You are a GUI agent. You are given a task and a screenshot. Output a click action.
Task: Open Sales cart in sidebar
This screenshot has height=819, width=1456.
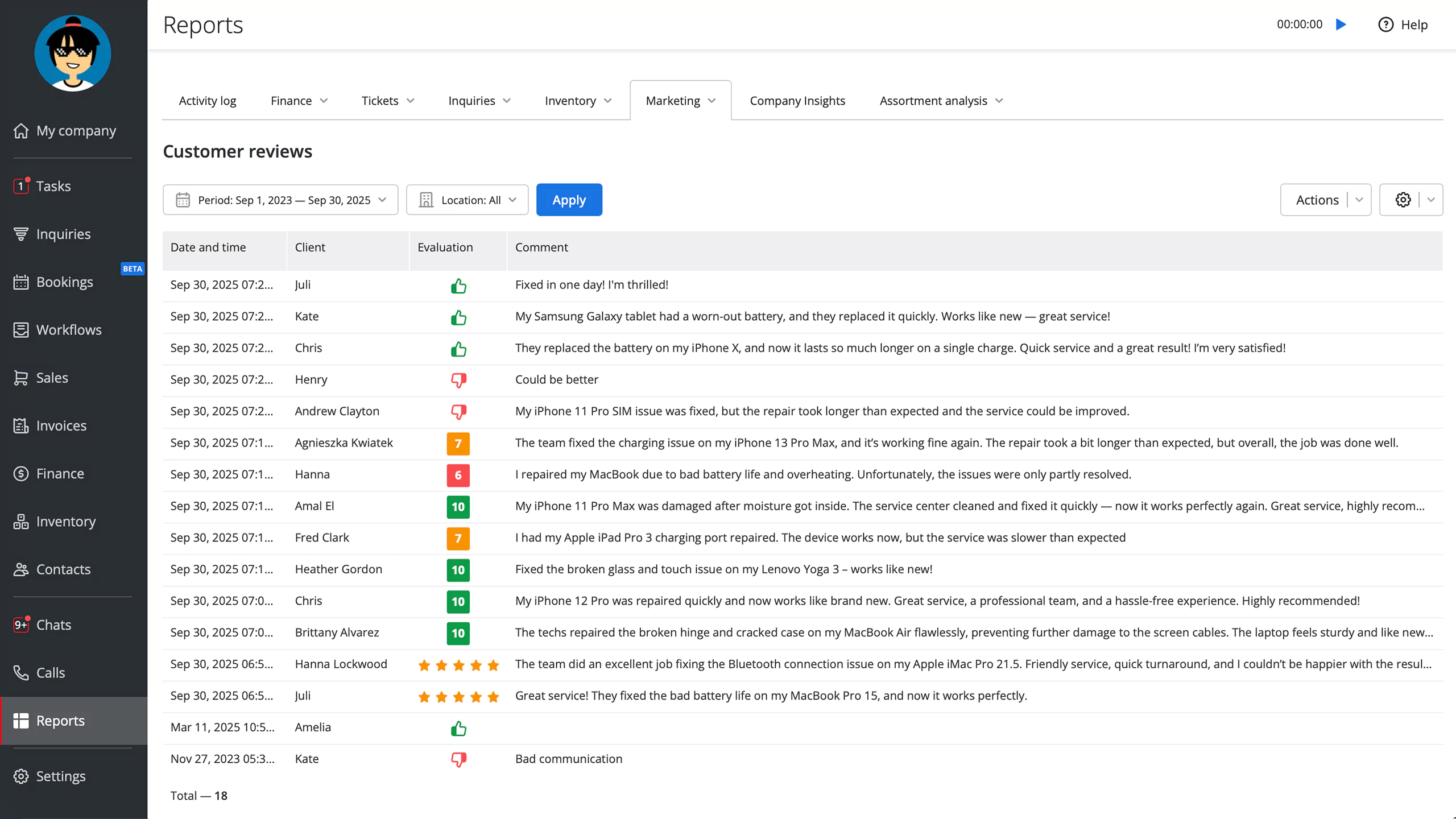pos(52,378)
